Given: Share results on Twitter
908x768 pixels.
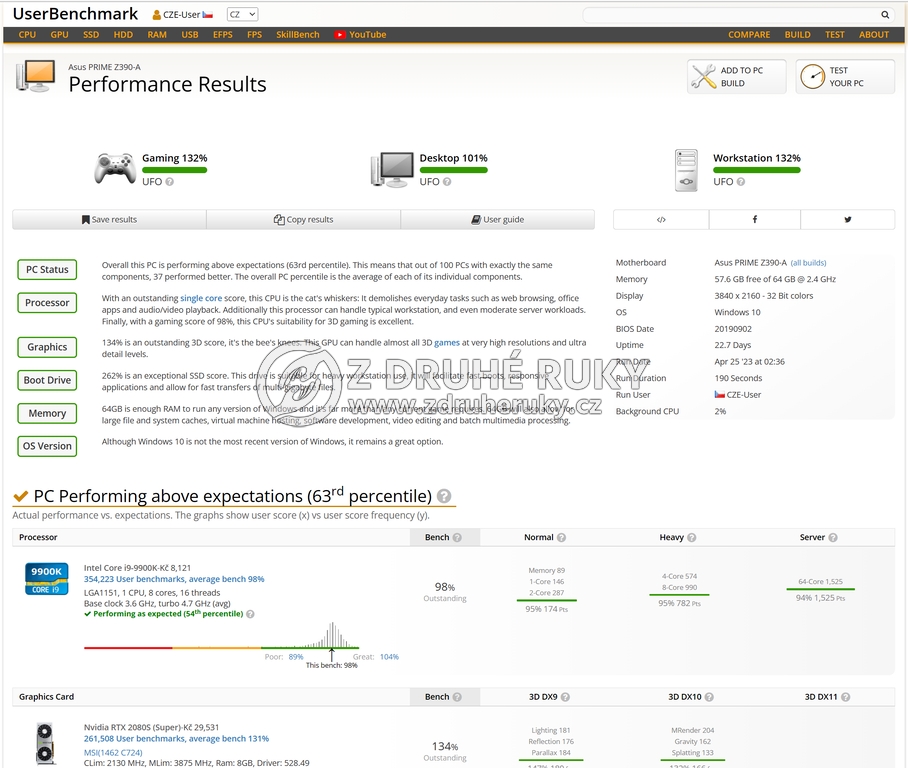Looking at the screenshot, I should [x=848, y=220].
